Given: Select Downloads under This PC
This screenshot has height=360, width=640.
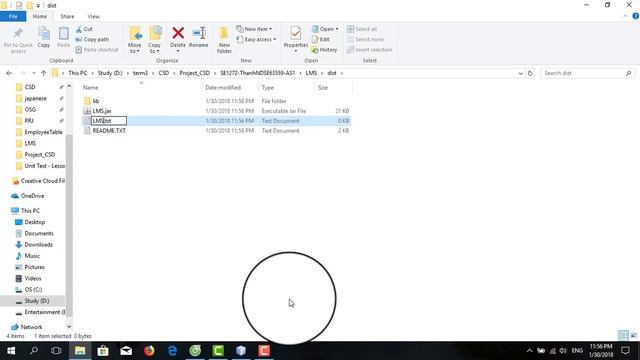Looking at the screenshot, I should click(x=38, y=244).
